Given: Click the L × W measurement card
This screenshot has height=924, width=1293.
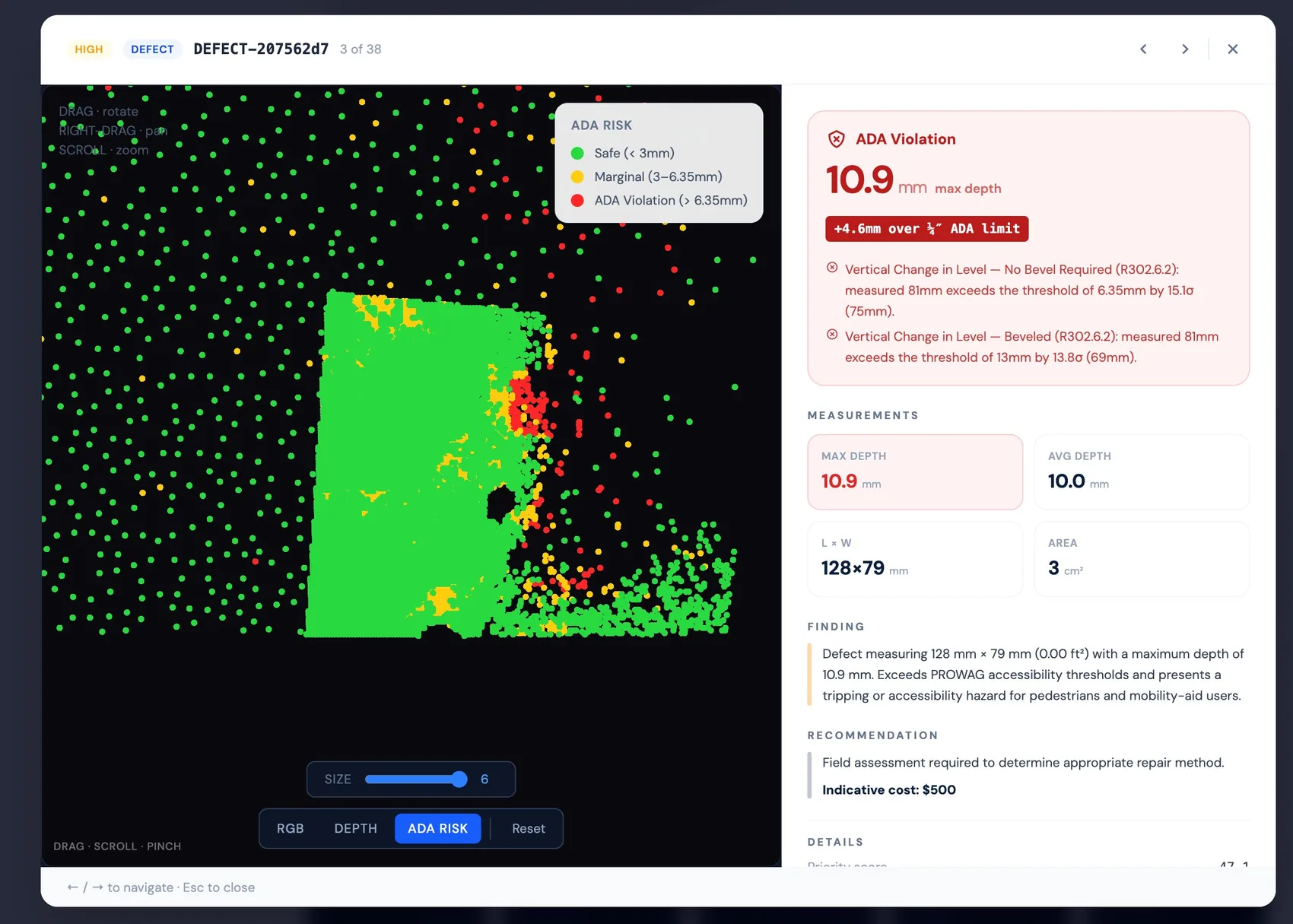Looking at the screenshot, I should pos(915,559).
